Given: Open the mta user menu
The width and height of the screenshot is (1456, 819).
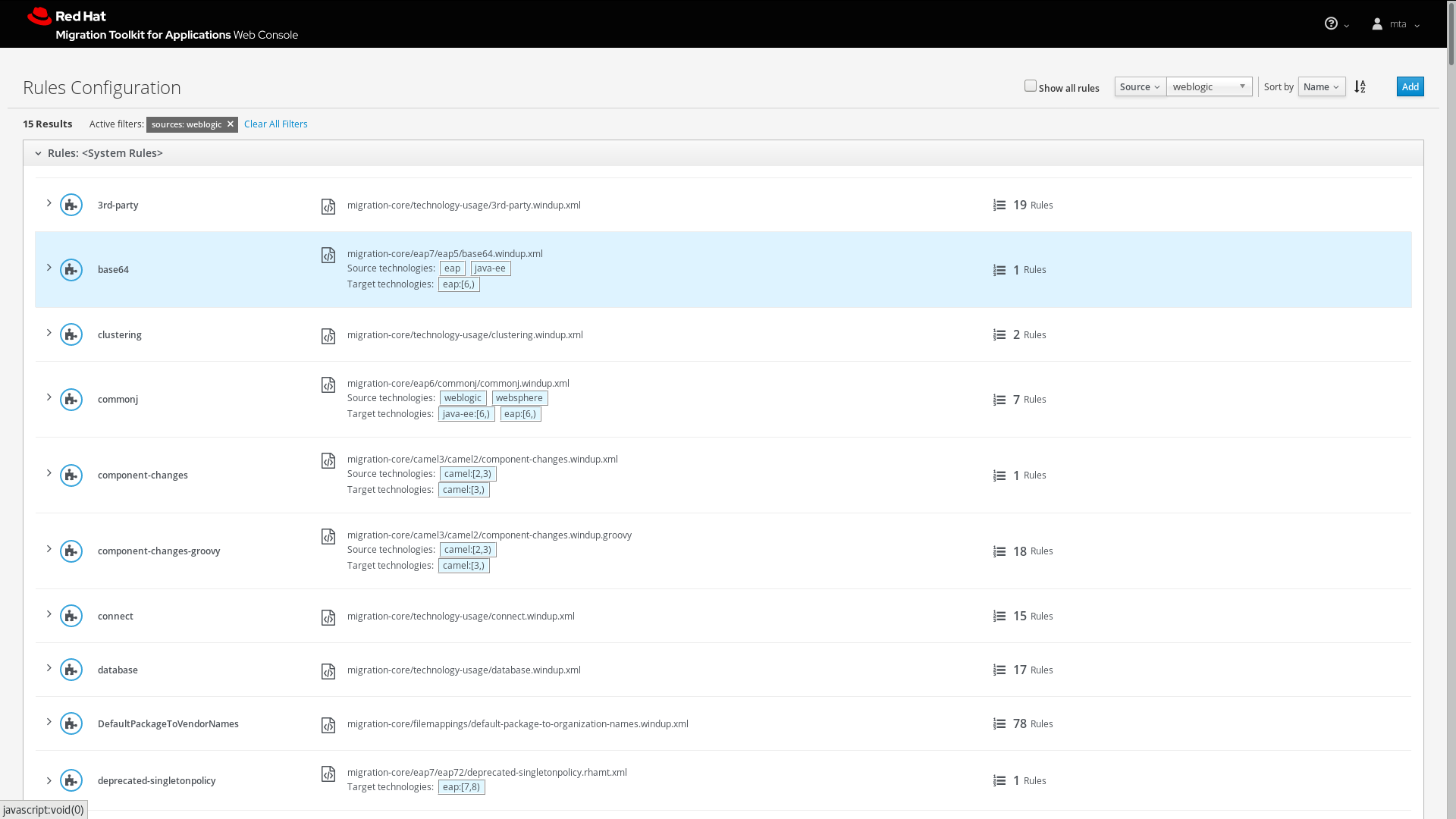Looking at the screenshot, I should click(1396, 24).
